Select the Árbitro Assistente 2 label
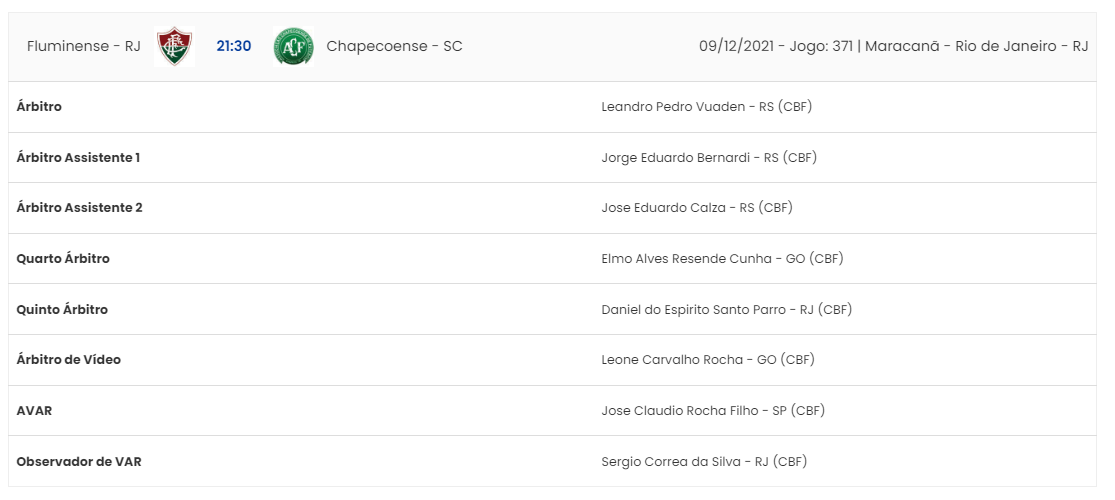The width and height of the screenshot is (1115, 500). pos(80,208)
